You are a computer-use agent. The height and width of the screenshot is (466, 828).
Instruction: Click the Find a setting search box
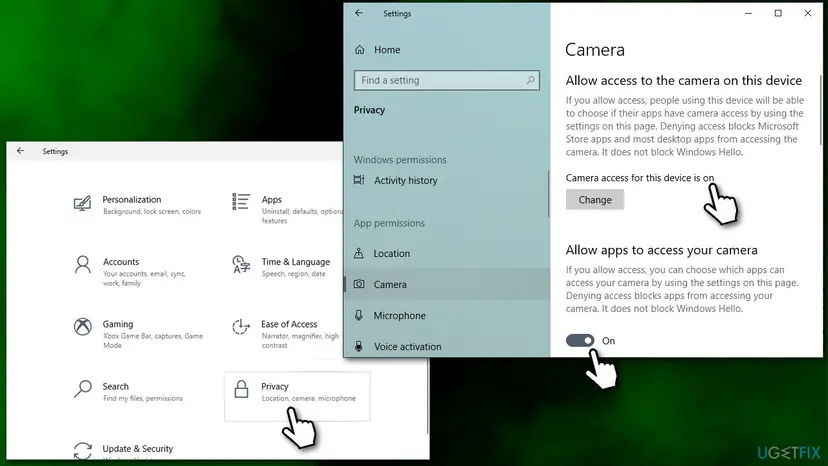point(447,80)
